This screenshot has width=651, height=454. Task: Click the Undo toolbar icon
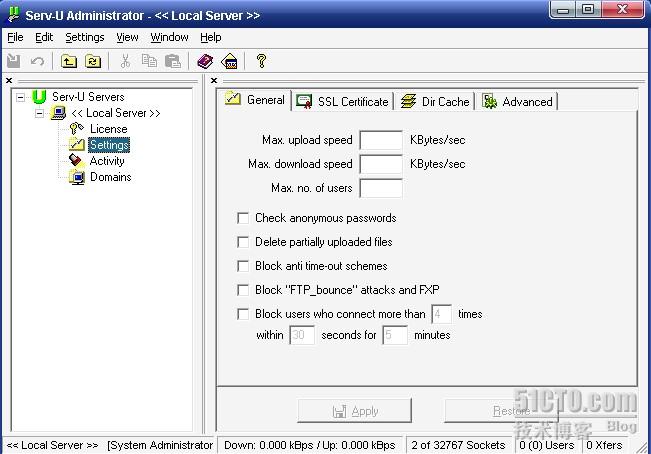coord(37,61)
